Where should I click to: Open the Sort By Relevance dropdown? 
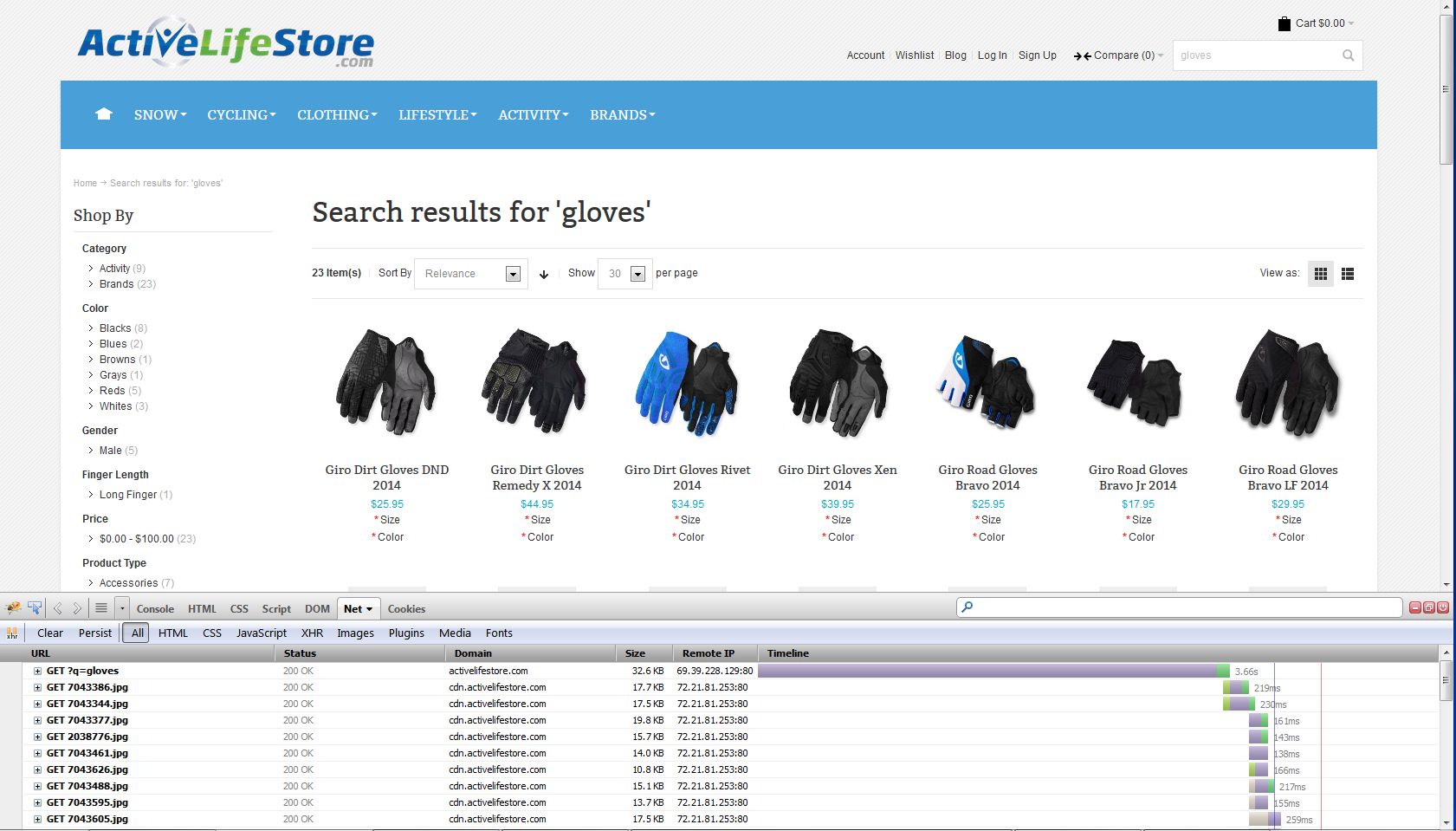coord(471,274)
